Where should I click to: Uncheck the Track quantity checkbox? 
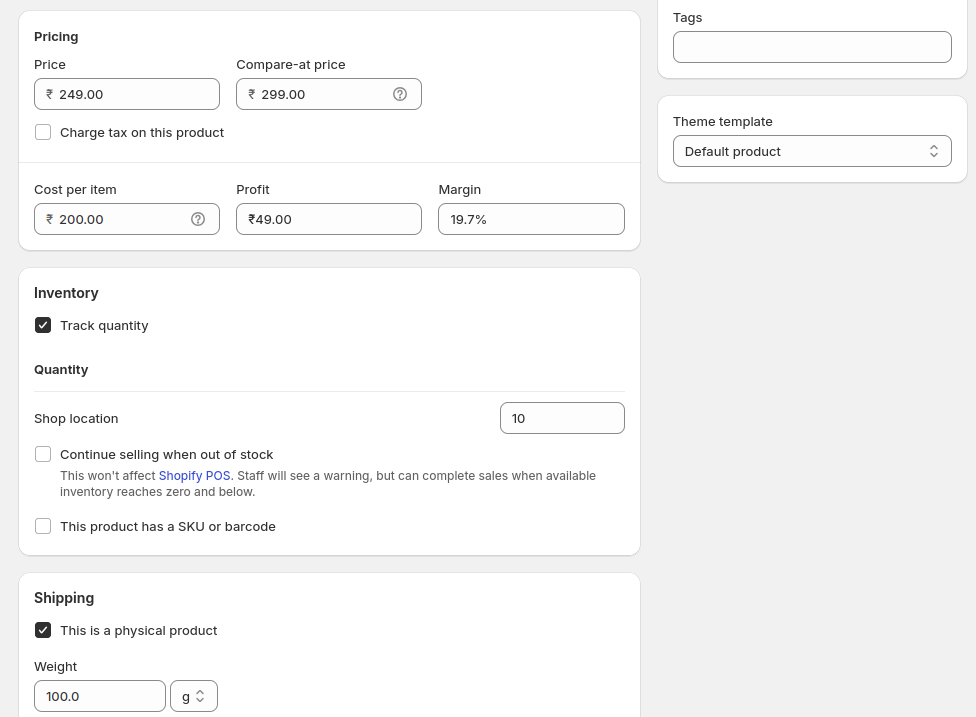[x=43, y=325]
